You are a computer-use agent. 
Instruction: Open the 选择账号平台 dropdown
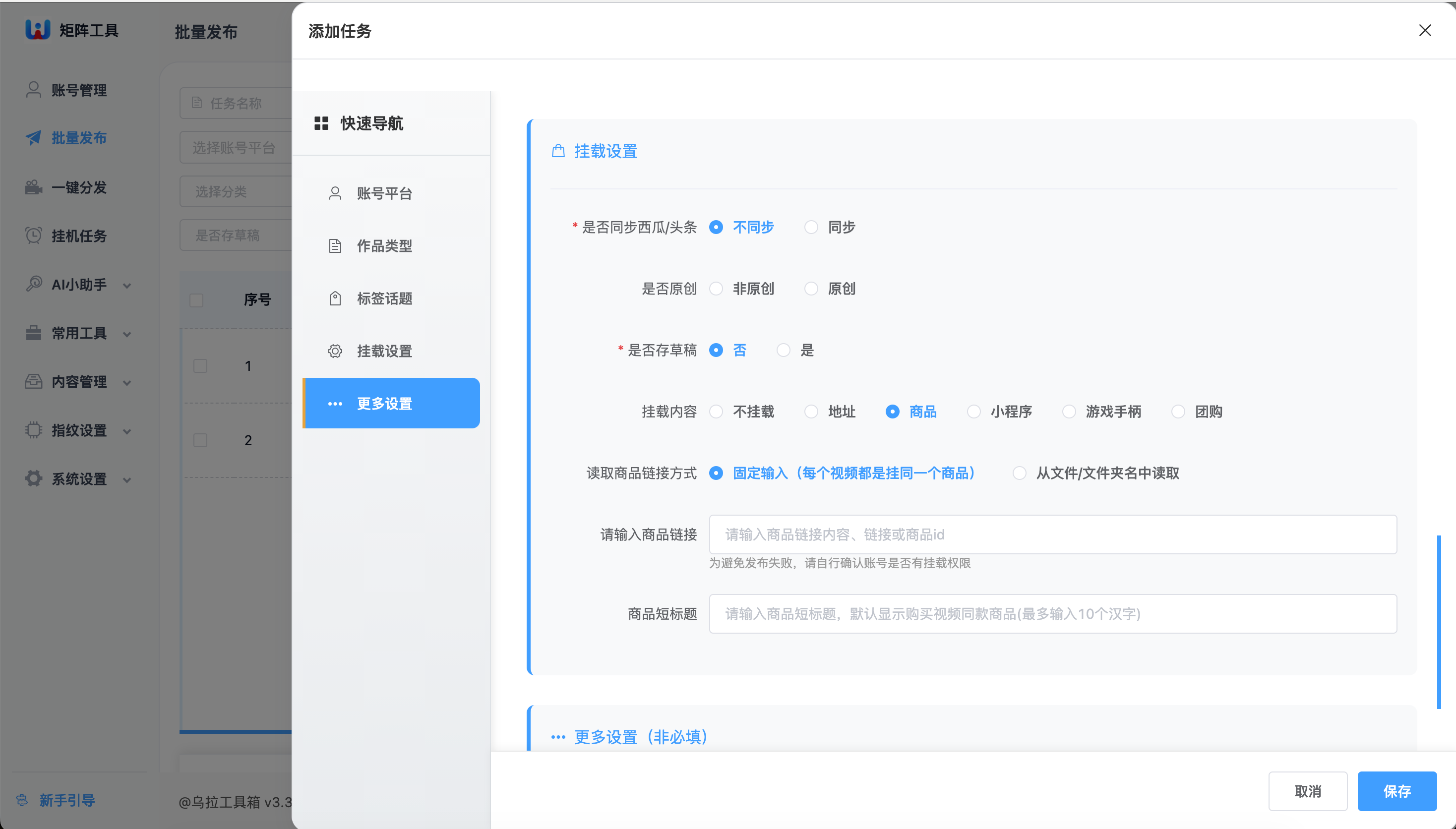[236, 147]
